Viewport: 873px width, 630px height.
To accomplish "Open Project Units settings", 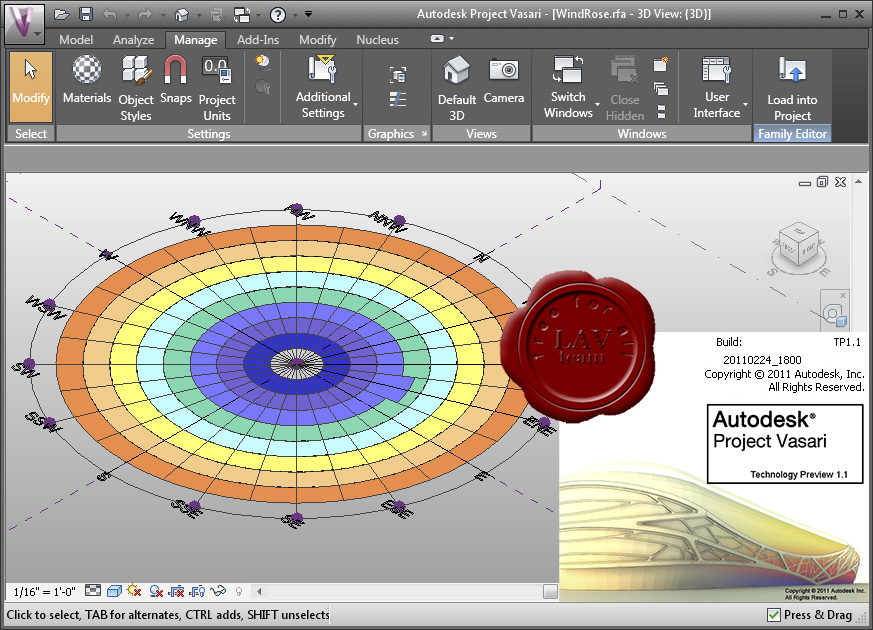I will click(217, 88).
